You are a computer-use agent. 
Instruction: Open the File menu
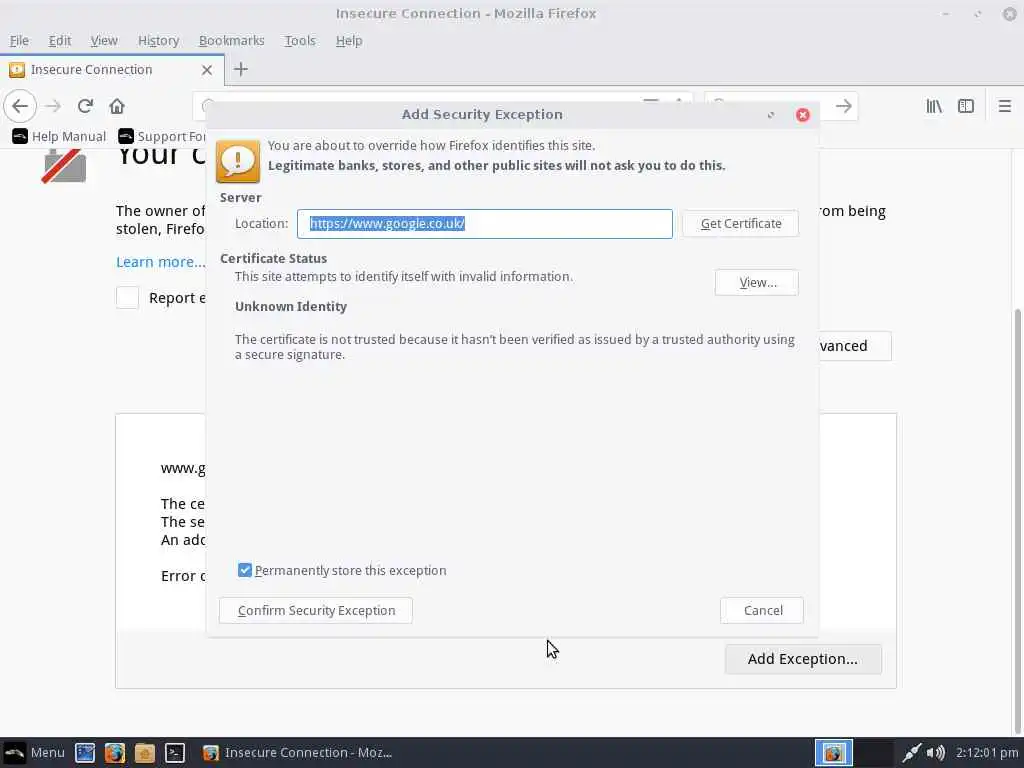pos(19,40)
